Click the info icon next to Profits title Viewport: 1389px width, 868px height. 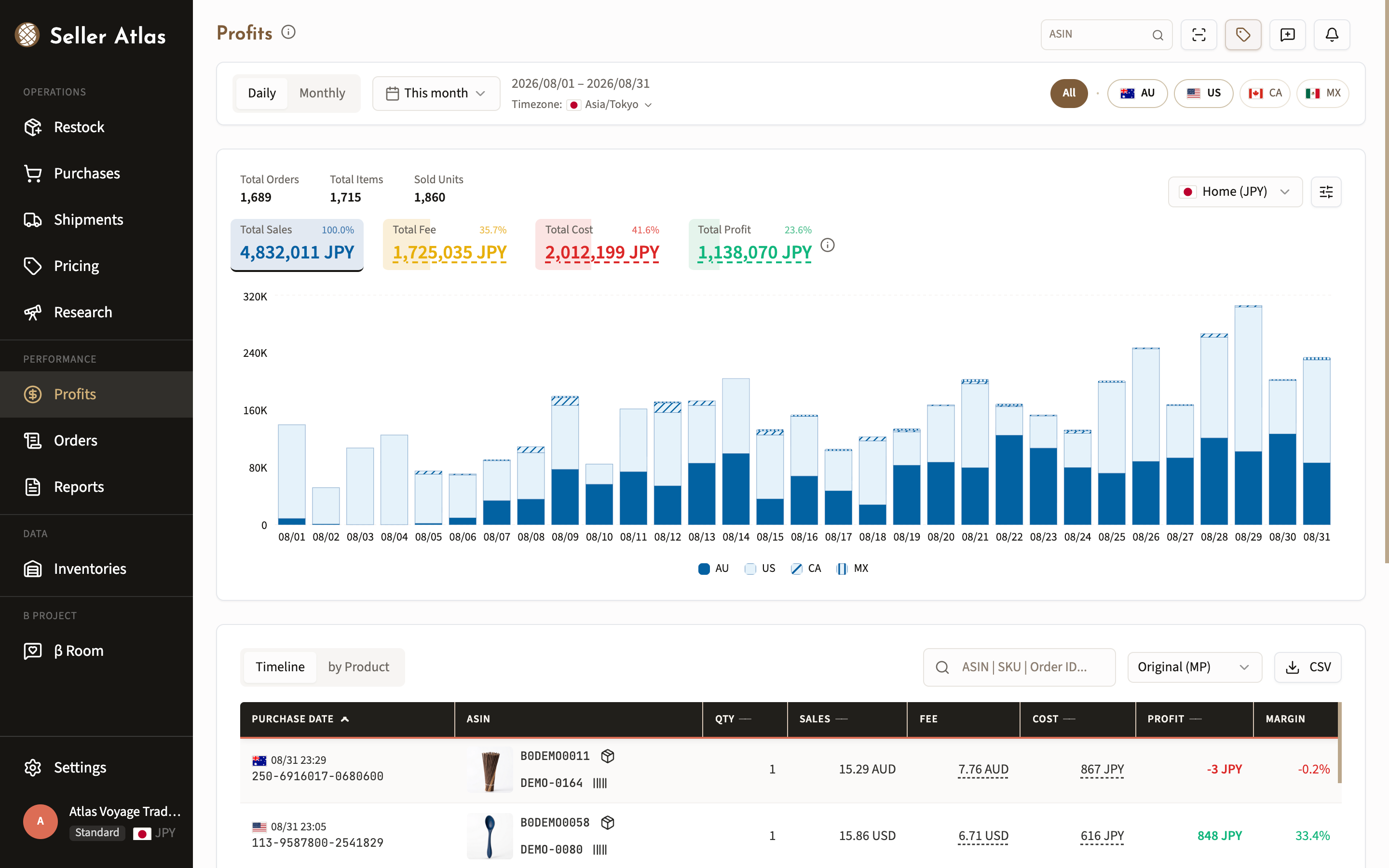[x=288, y=32]
